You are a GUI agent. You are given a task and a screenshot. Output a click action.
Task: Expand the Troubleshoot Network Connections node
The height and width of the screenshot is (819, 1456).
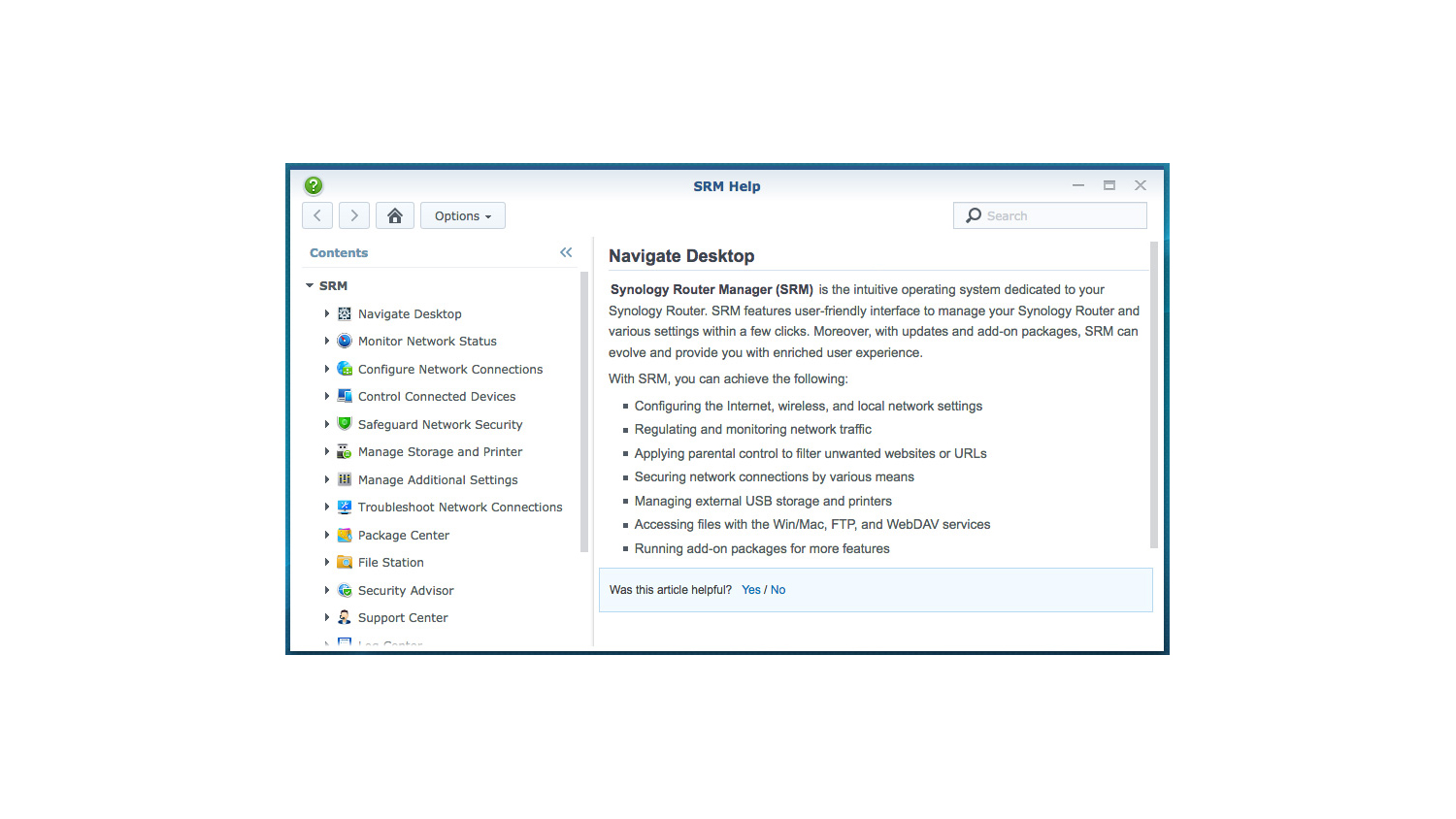(x=327, y=507)
